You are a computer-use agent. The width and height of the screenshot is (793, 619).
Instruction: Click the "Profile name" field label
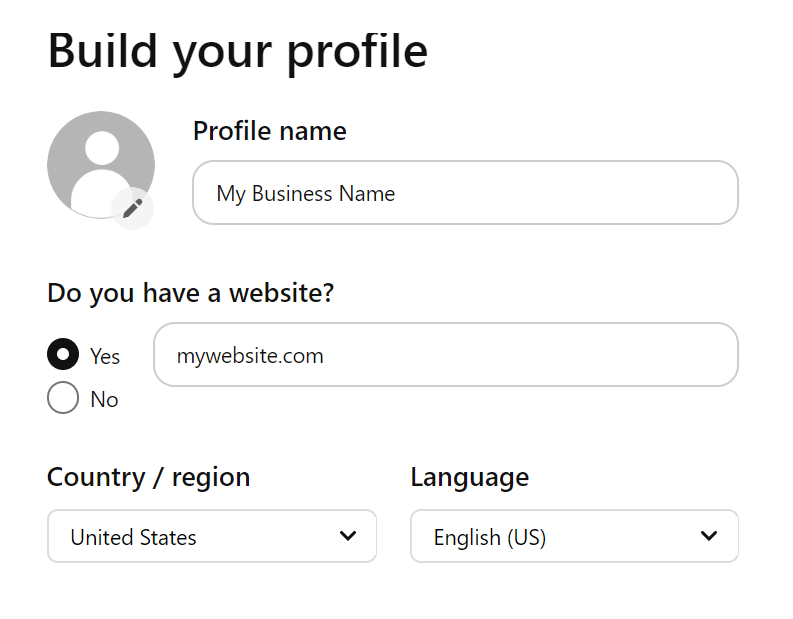269,131
